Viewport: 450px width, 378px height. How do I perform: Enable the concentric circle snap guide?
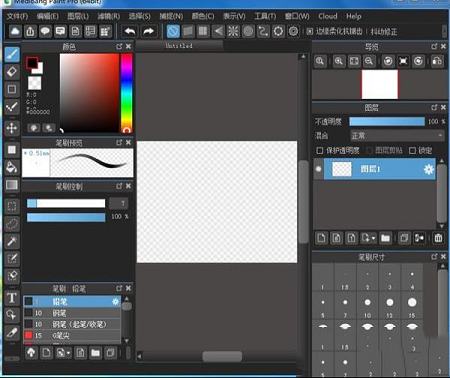coord(248,32)
